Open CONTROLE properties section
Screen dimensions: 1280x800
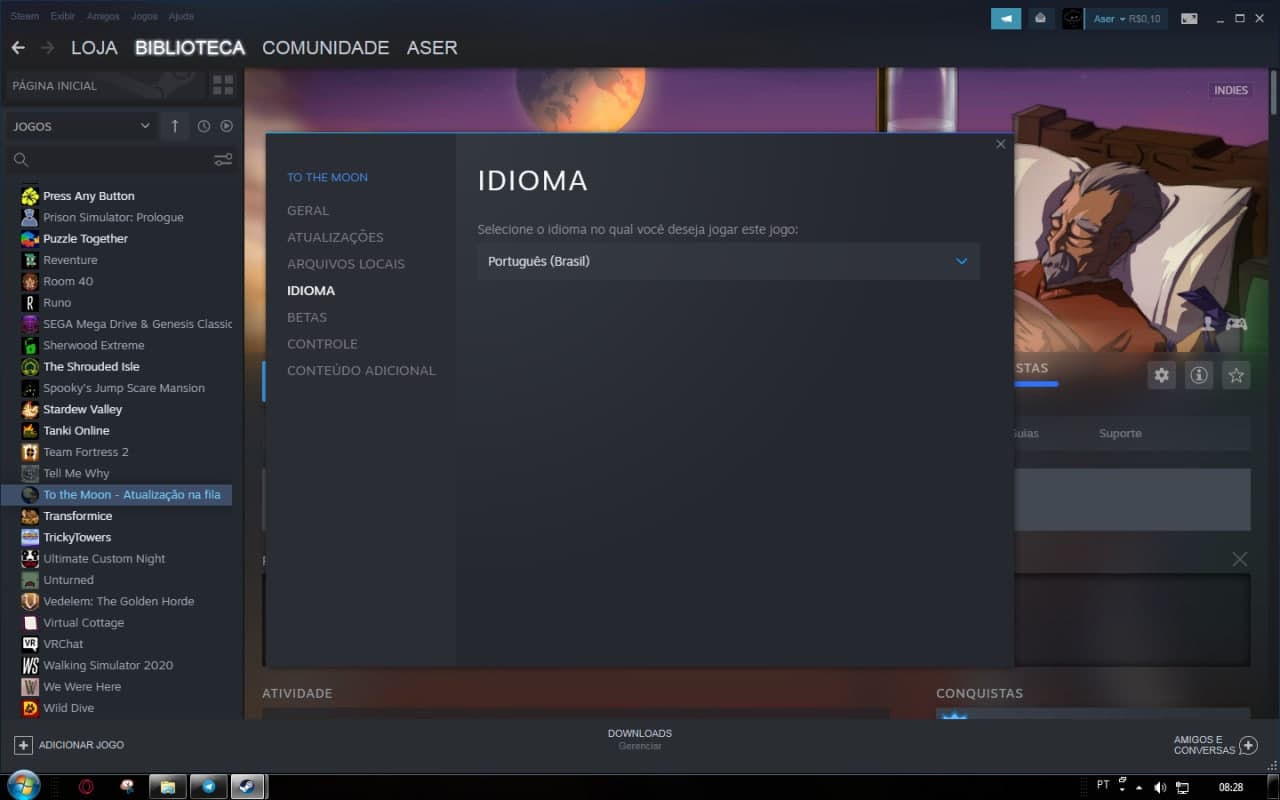(x=322, y=344)
